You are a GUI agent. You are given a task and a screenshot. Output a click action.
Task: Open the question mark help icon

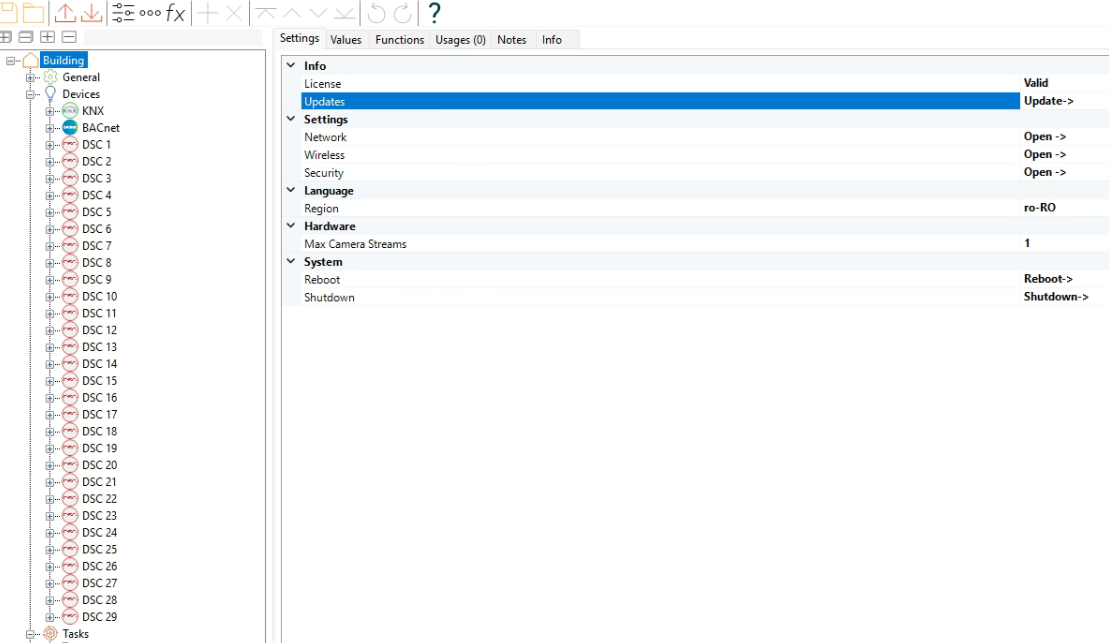435,12
